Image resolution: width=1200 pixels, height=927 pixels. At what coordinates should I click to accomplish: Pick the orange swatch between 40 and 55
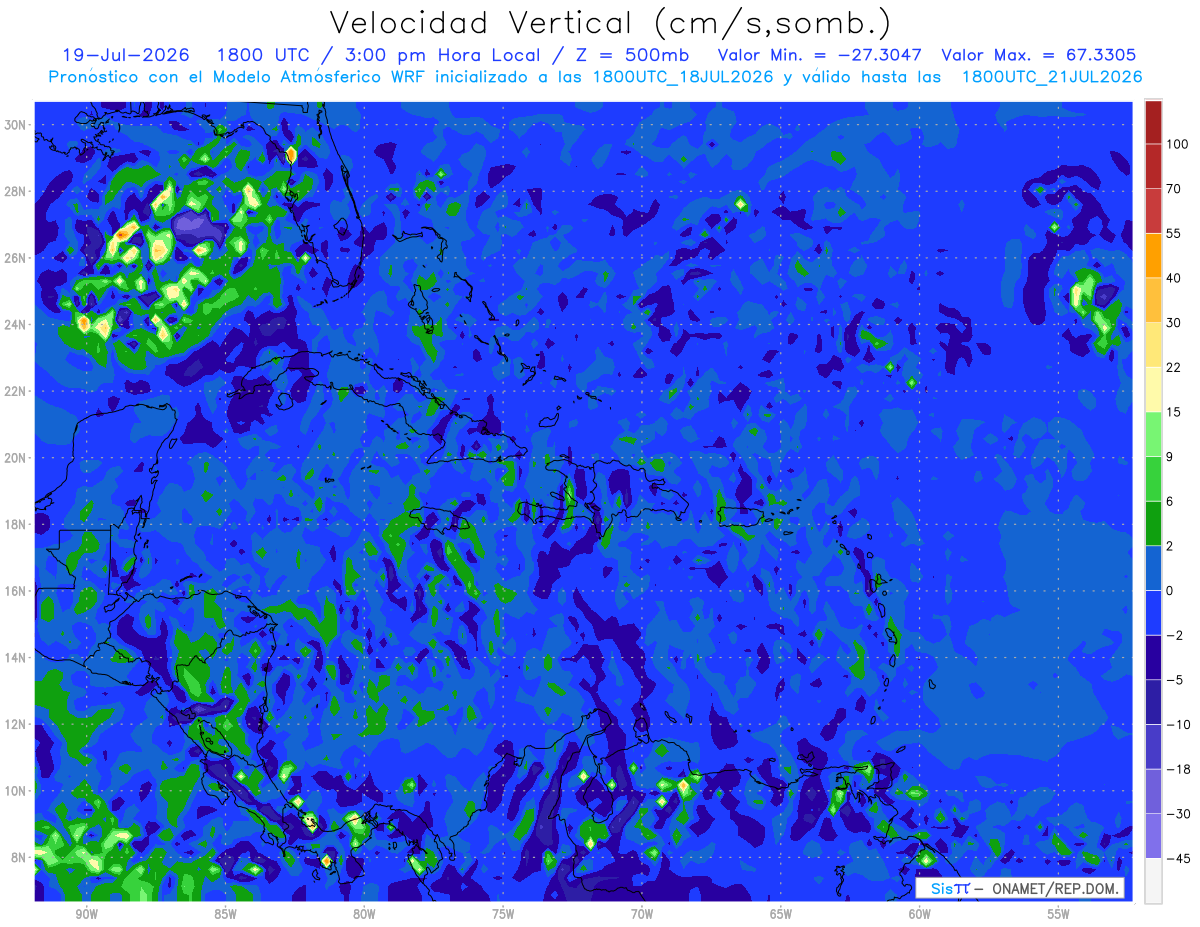[x=1153, y=255]
